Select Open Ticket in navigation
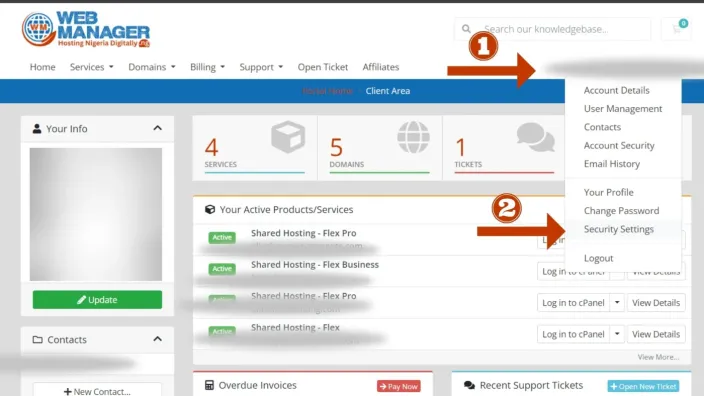The width and height of the screenshot is (704, 396). pos(323,67)
